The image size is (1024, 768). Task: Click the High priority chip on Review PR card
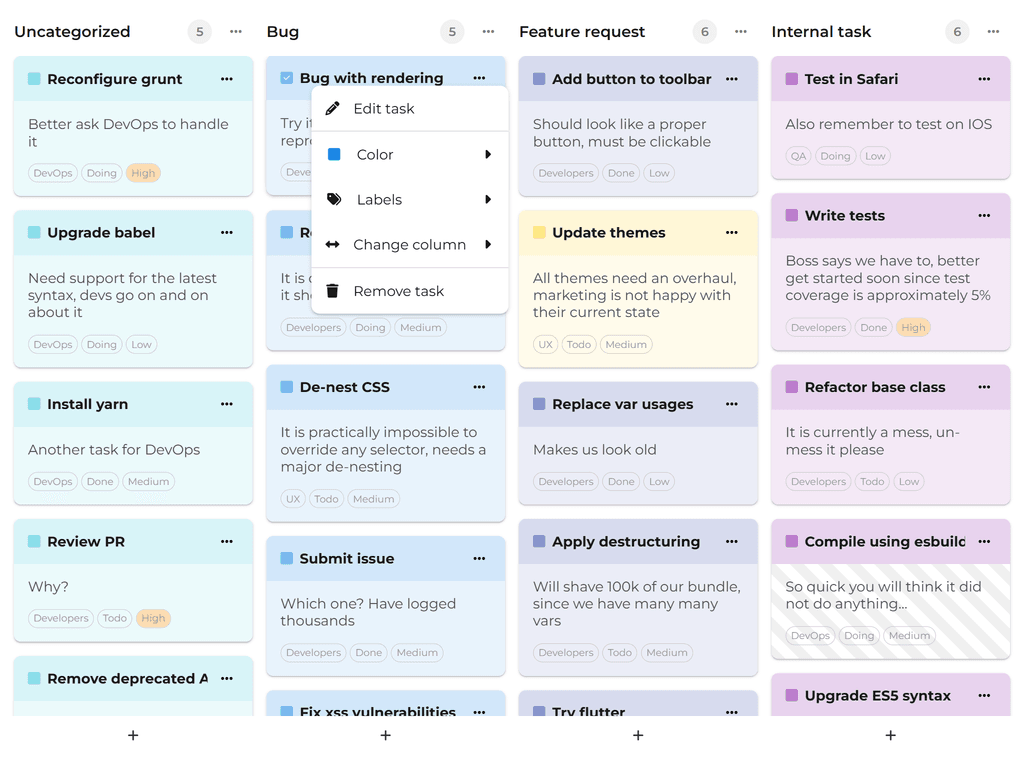[x=153, y=618]
